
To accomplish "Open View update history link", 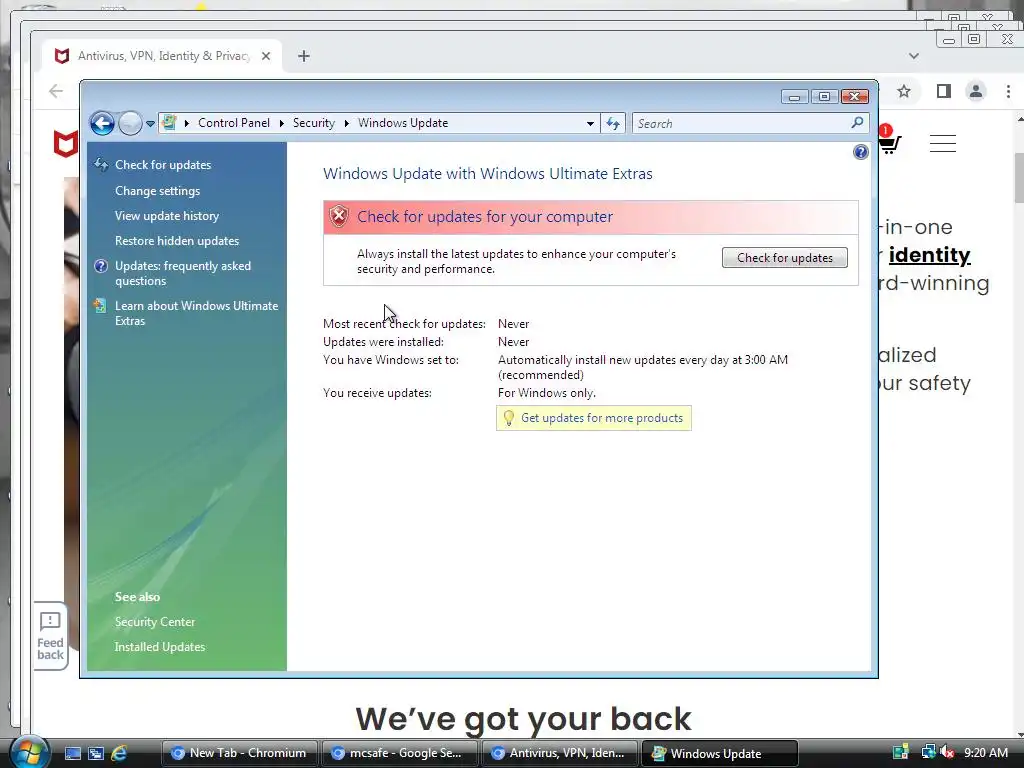I will click(167, 216).
